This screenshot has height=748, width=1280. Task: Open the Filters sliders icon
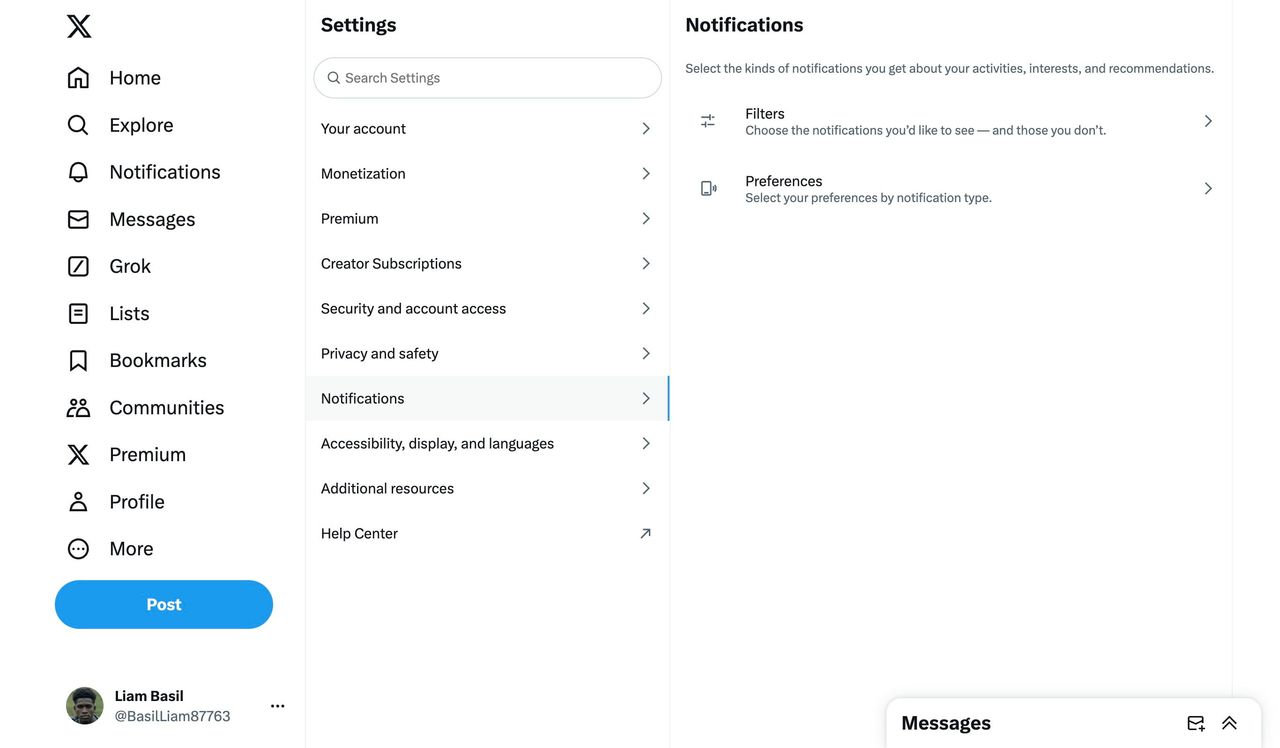click(x=708, y=121)
